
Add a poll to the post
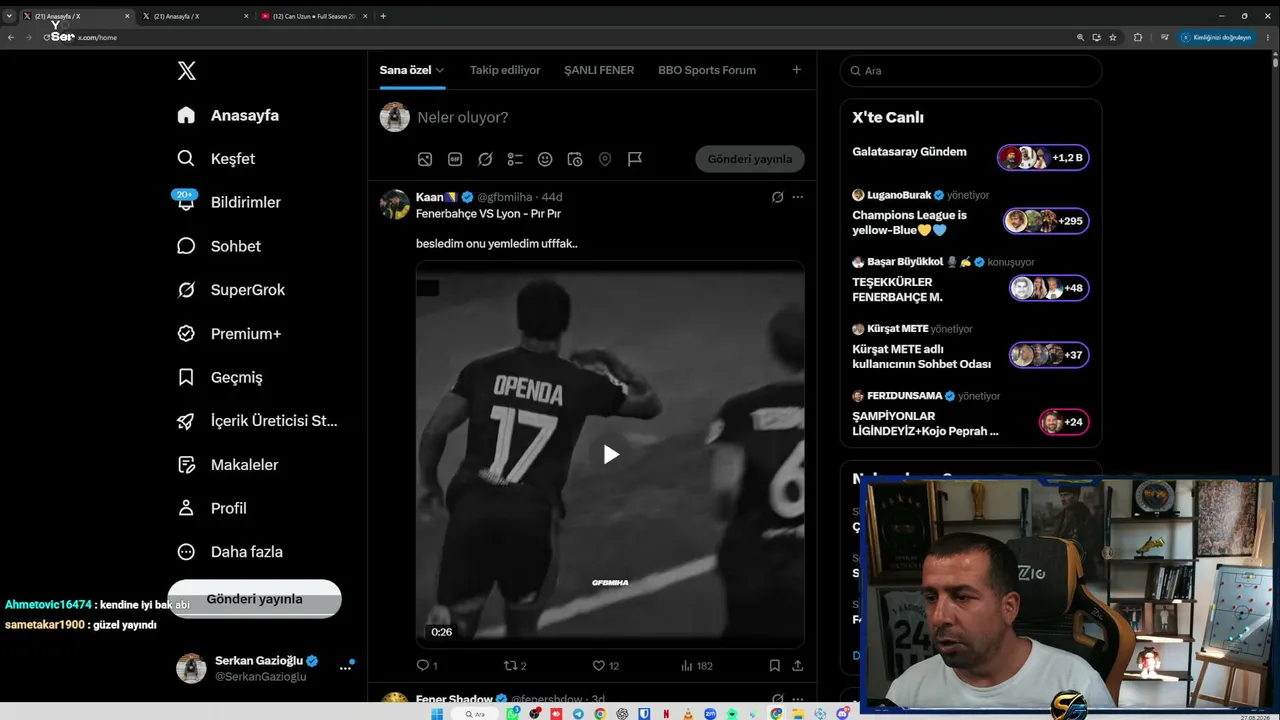point(515,159)
